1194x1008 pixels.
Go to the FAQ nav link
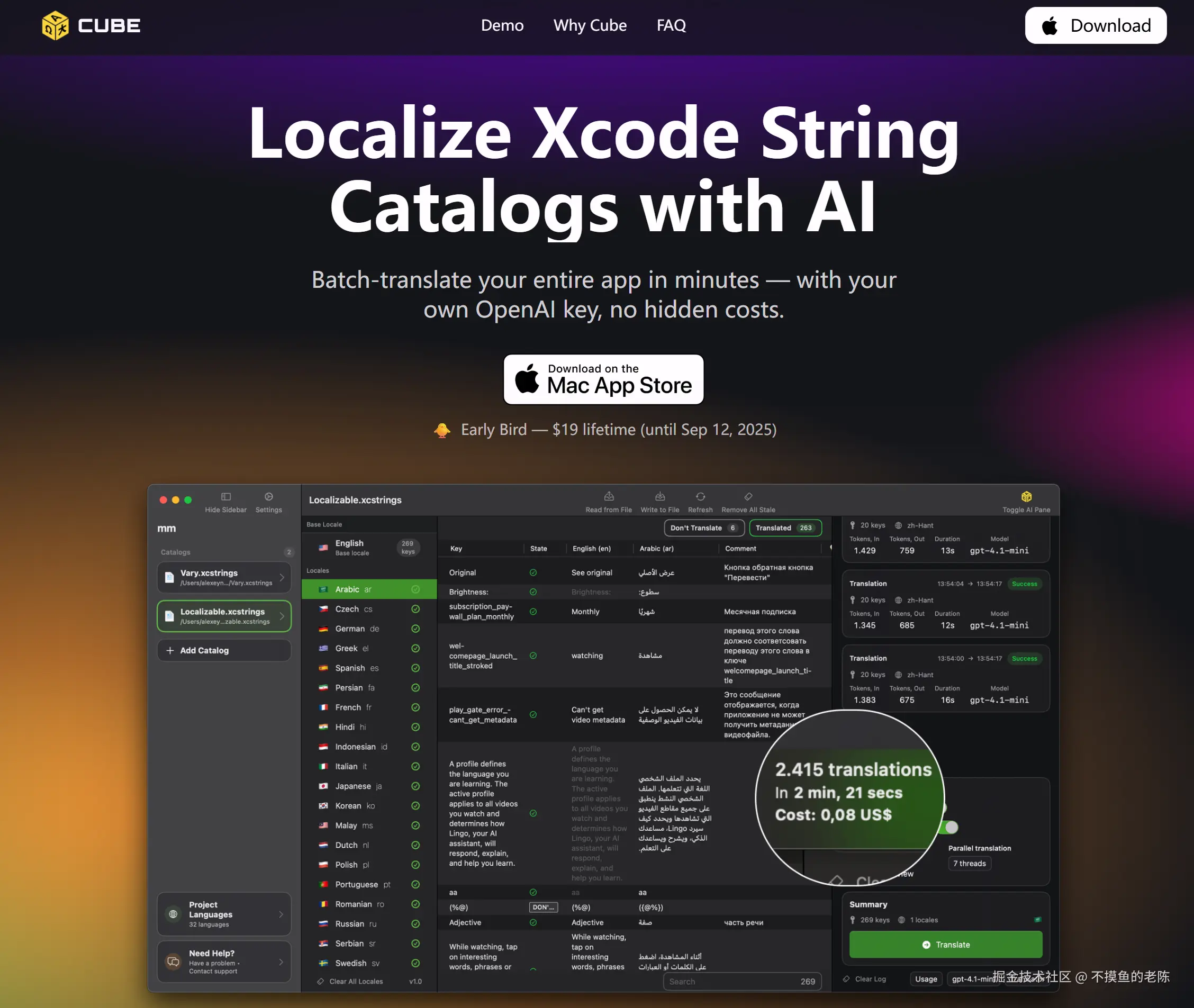tap(671, 26)
